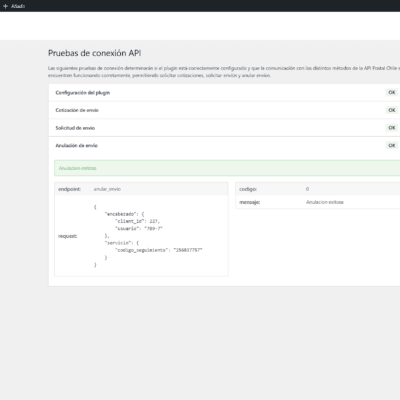Image resolution: width=400 pixels, height=400 pixels.
Task: Click the "client_id": 227 line
Action: point(138,221)
